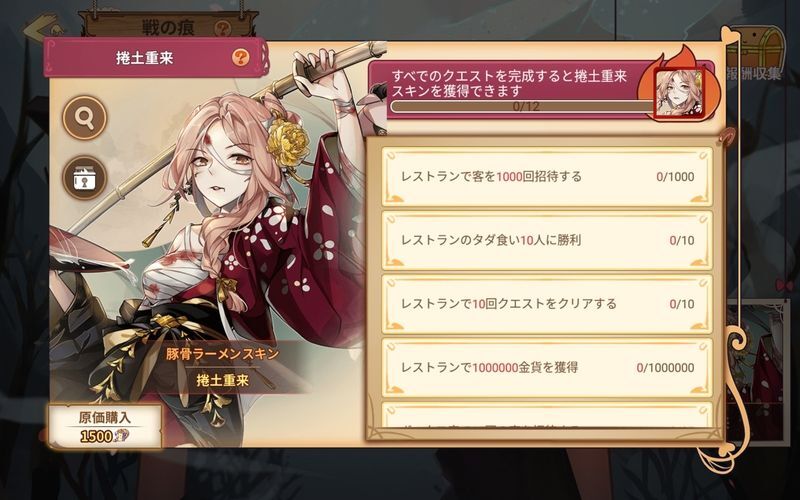Click the magnifying glass preview icon
The image size is (800, 500).
85,118
